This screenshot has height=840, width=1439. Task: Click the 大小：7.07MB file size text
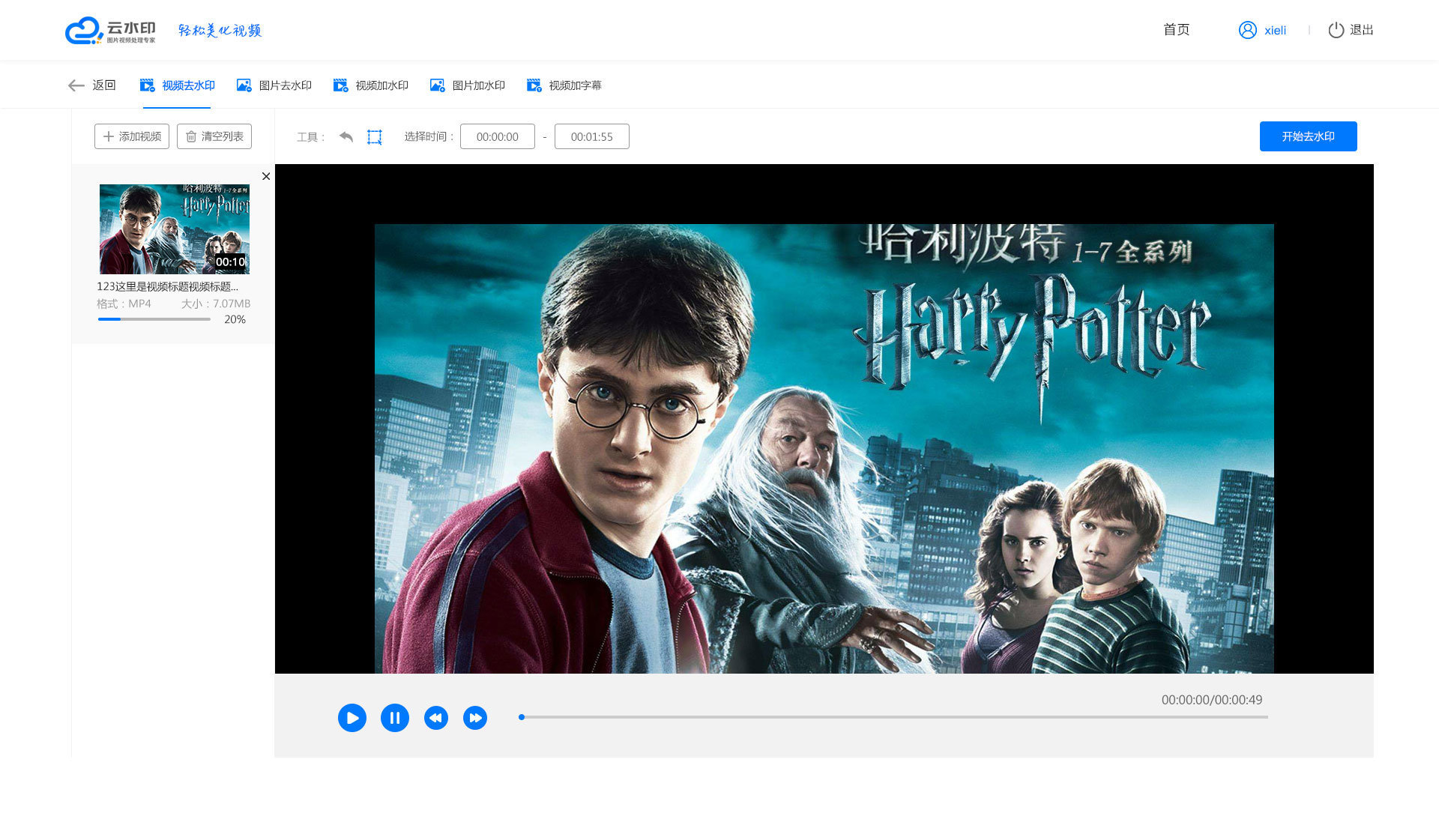(x=216, y=303)
